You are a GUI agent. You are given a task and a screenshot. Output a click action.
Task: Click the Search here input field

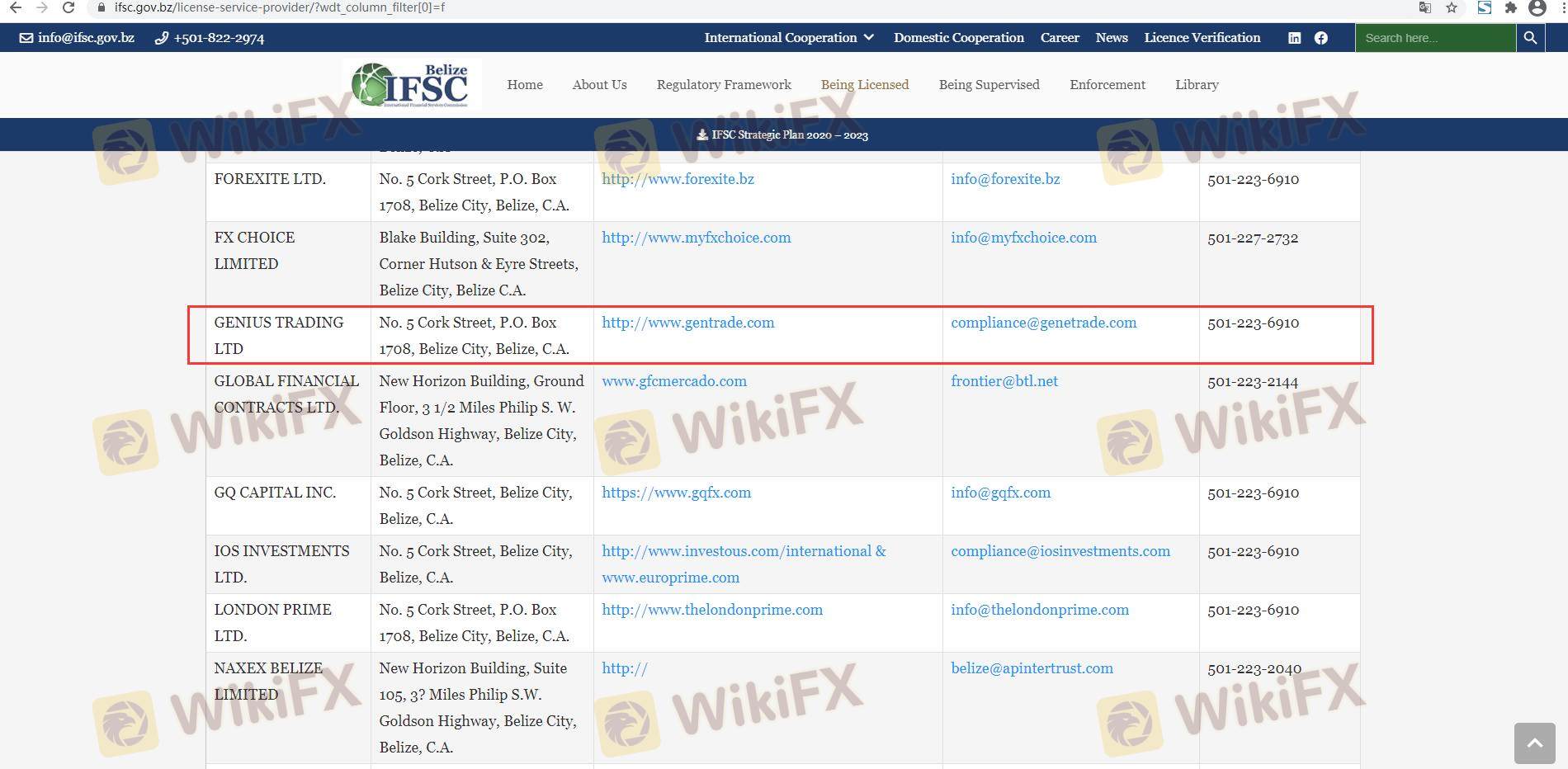point(1434,38)
